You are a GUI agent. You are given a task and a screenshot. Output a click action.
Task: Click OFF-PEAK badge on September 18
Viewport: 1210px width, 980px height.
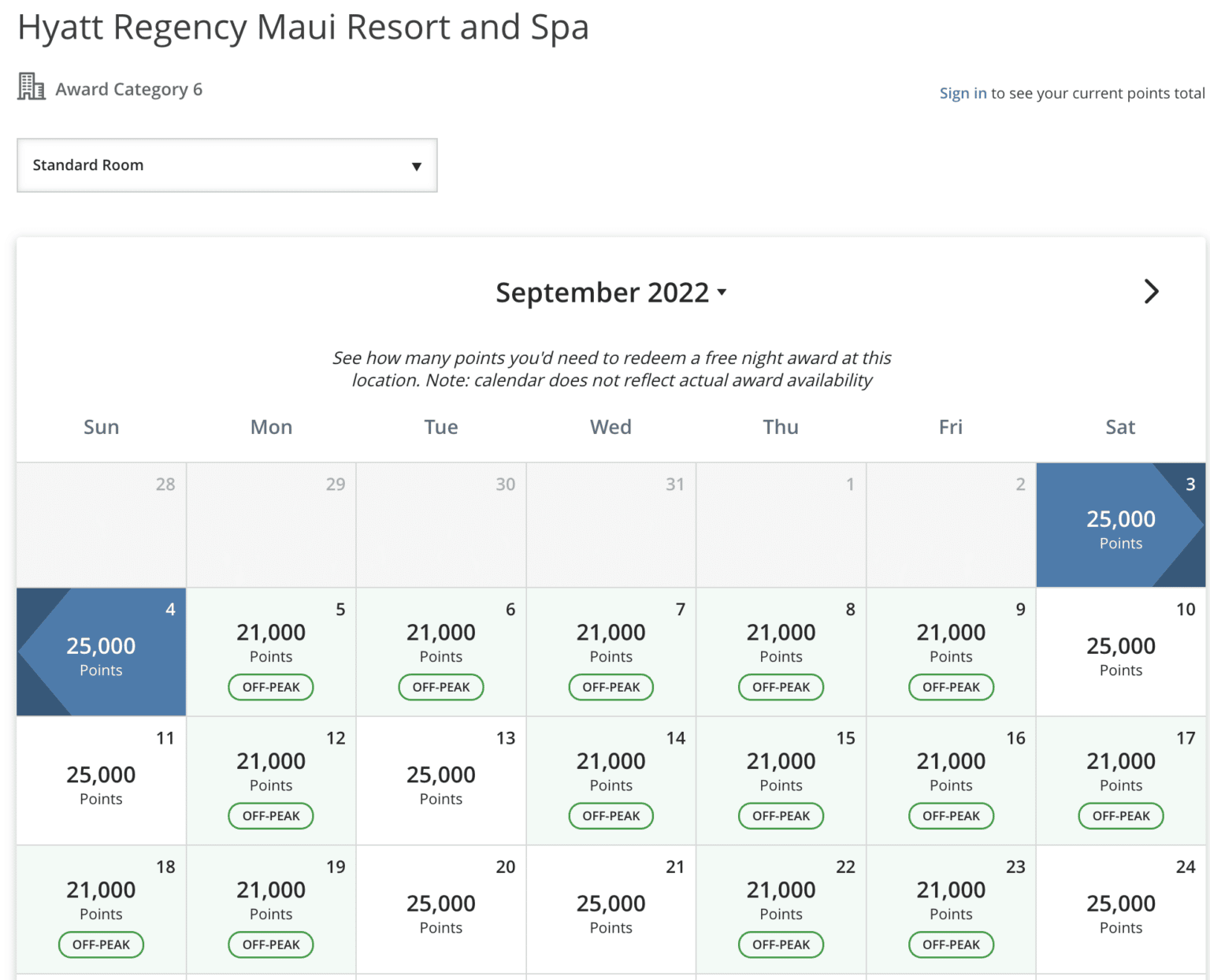[x=101, y=945]
